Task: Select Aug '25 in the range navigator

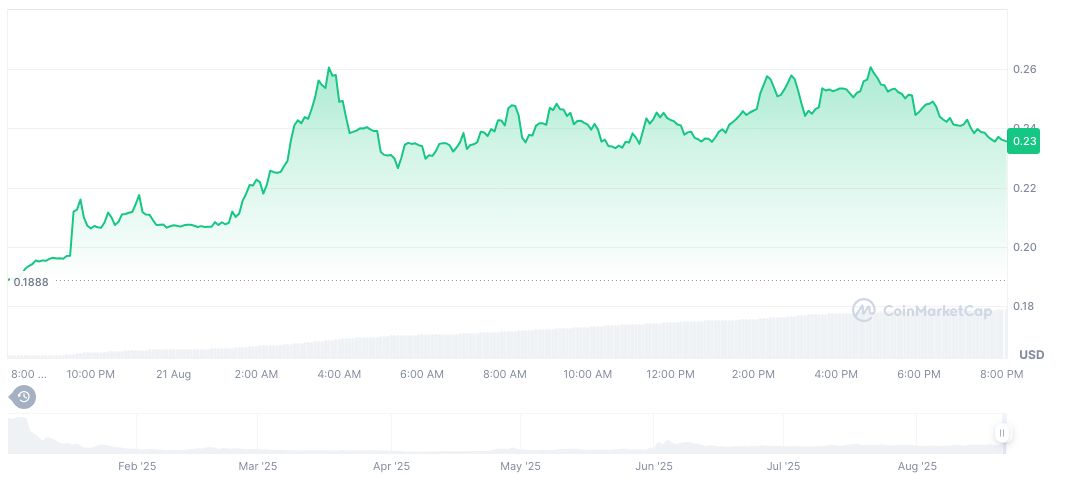Action: click(x=917, y=466)
